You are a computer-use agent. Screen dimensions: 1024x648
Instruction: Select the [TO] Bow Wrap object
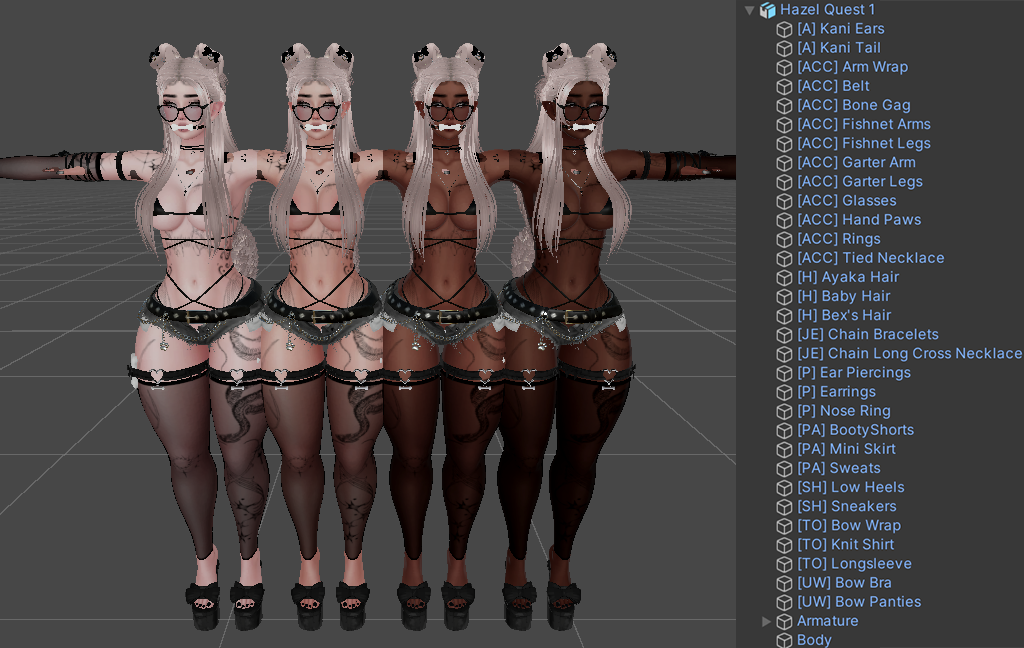[849, 525]
